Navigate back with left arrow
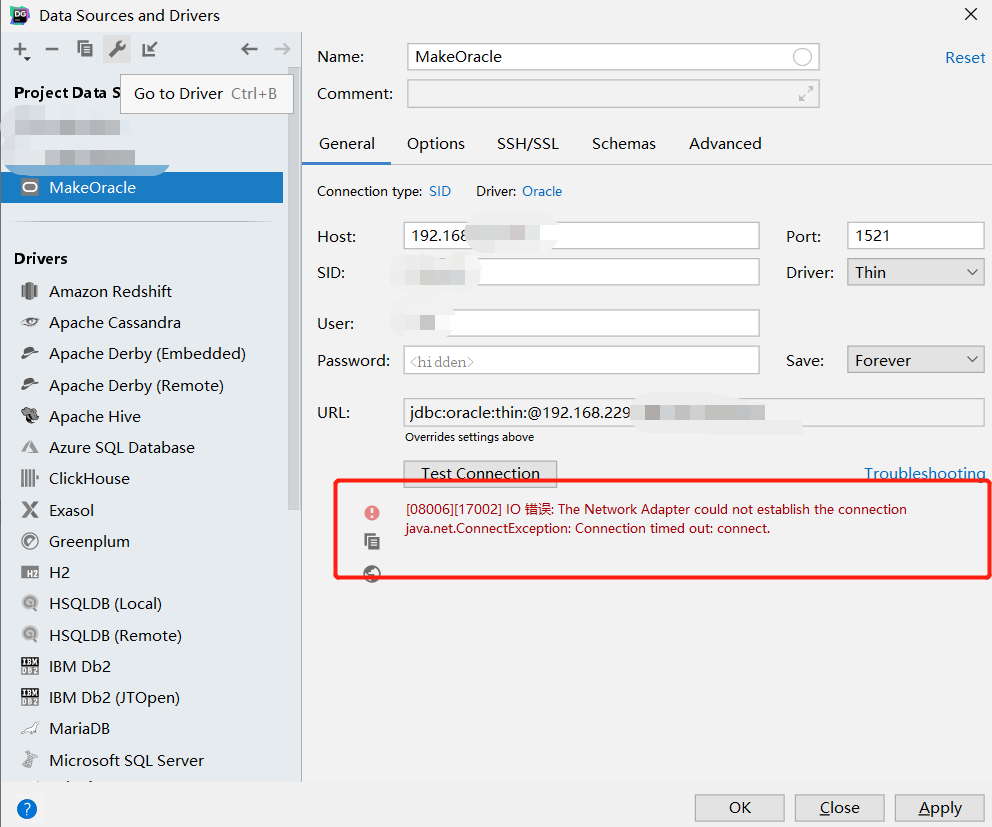This screenshot has height=827, width=992. coord(249,49)
